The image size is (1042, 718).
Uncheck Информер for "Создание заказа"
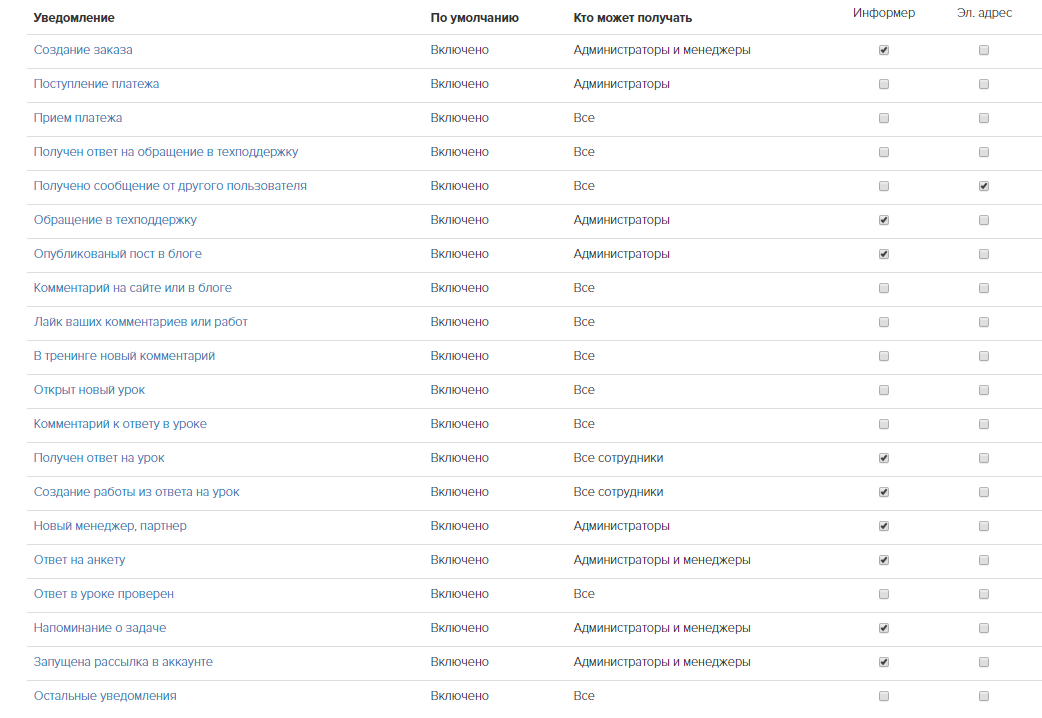tap(884, 50)
